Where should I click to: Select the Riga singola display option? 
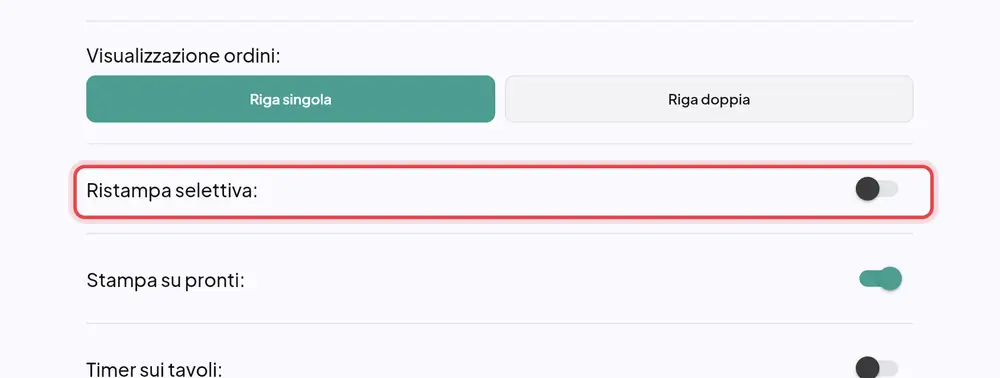(x=290, y=99)
